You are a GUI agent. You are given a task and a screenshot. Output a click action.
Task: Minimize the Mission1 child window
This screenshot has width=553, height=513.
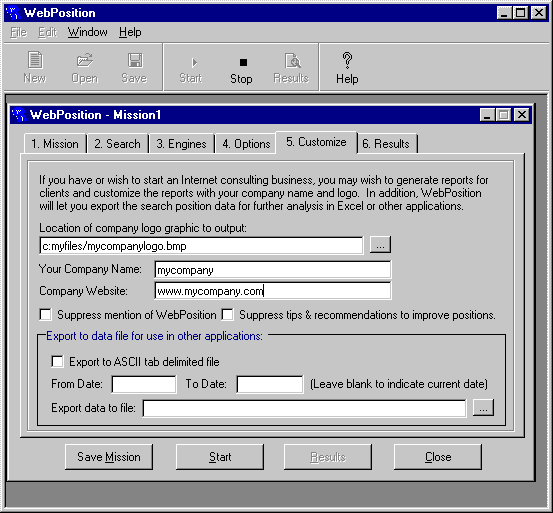point(487,115)
